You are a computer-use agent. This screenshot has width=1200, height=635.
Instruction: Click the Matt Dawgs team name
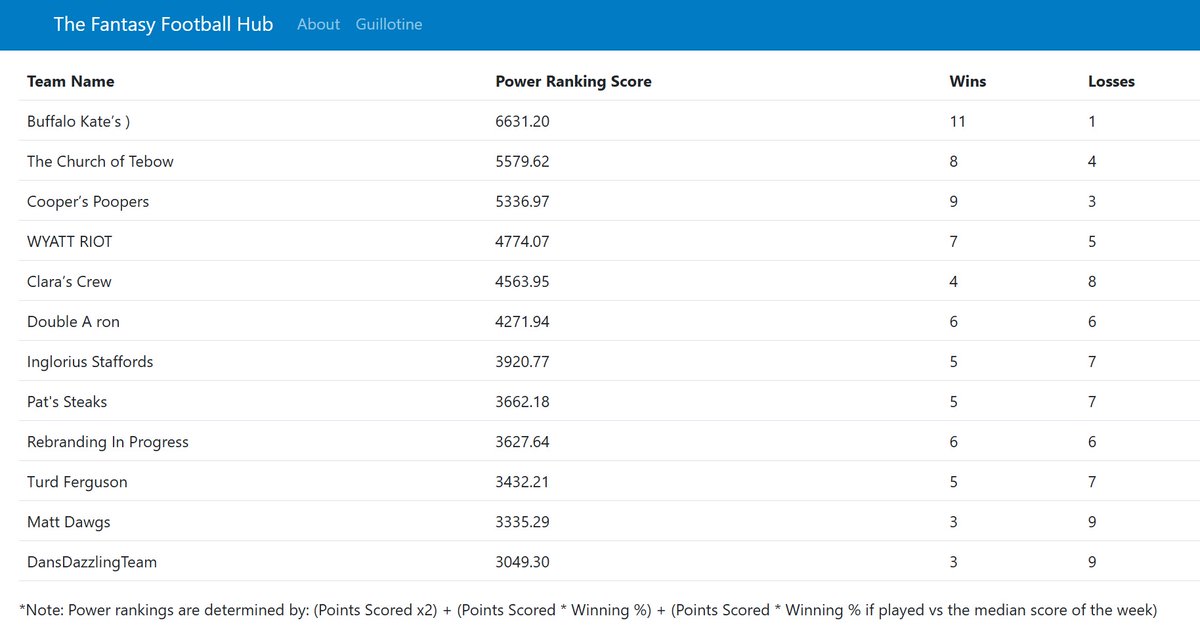[69, 521]
